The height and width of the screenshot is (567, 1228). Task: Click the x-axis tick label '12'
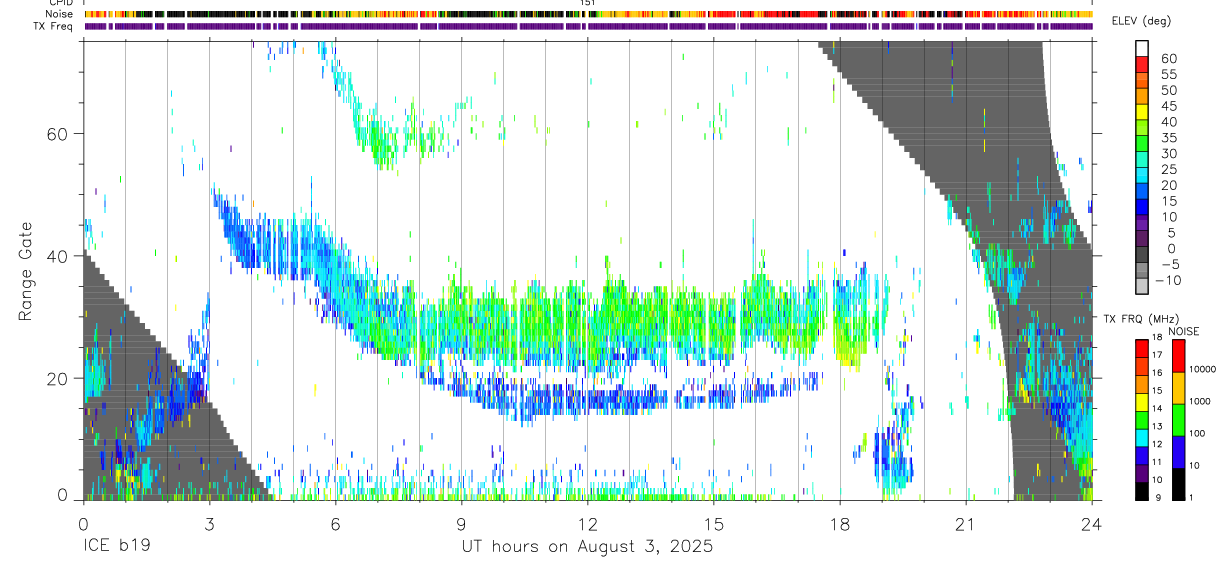[x=587, y=524]
